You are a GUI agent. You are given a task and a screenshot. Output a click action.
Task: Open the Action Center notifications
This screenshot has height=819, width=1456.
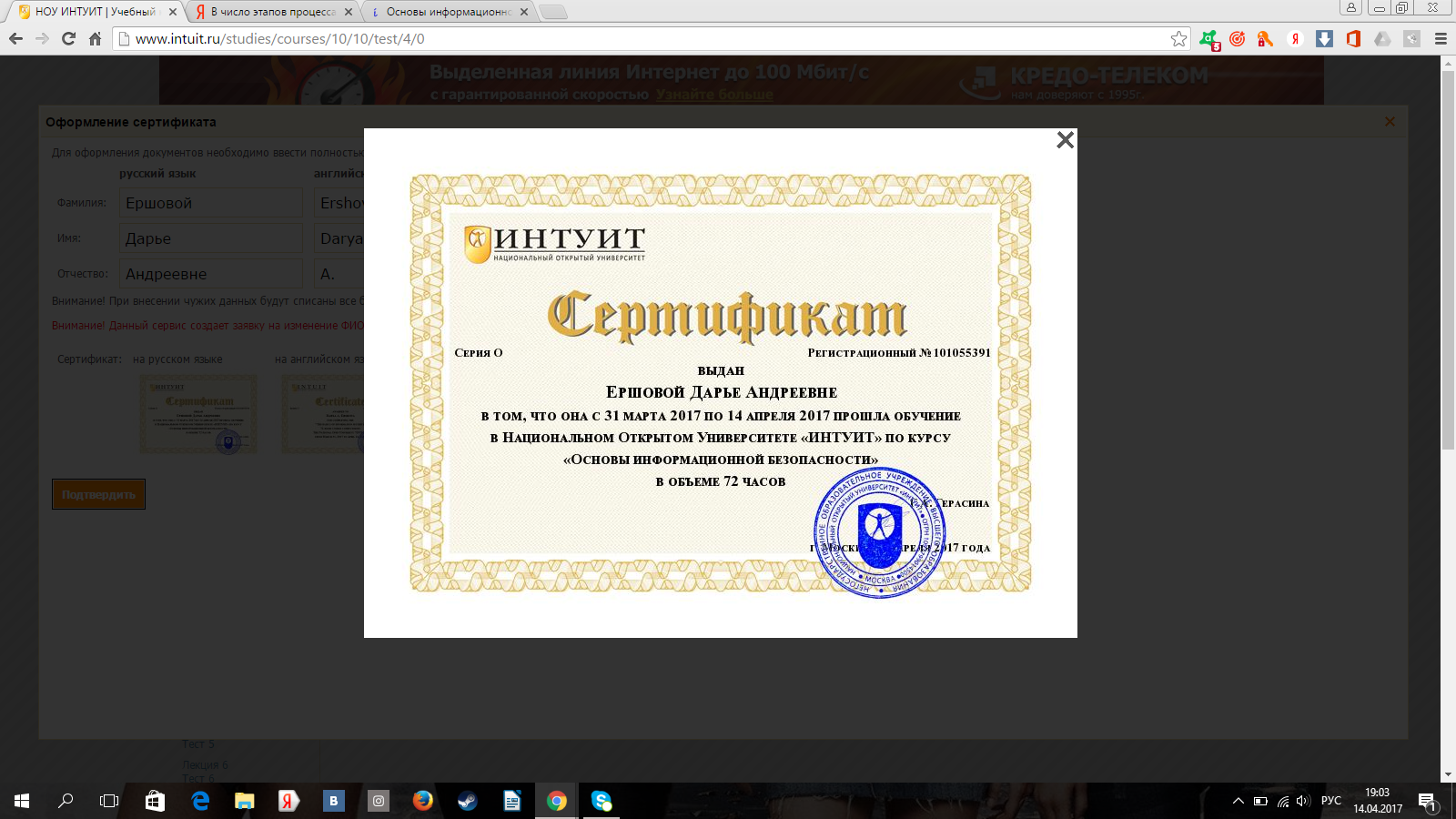(x=1427, y=801)
